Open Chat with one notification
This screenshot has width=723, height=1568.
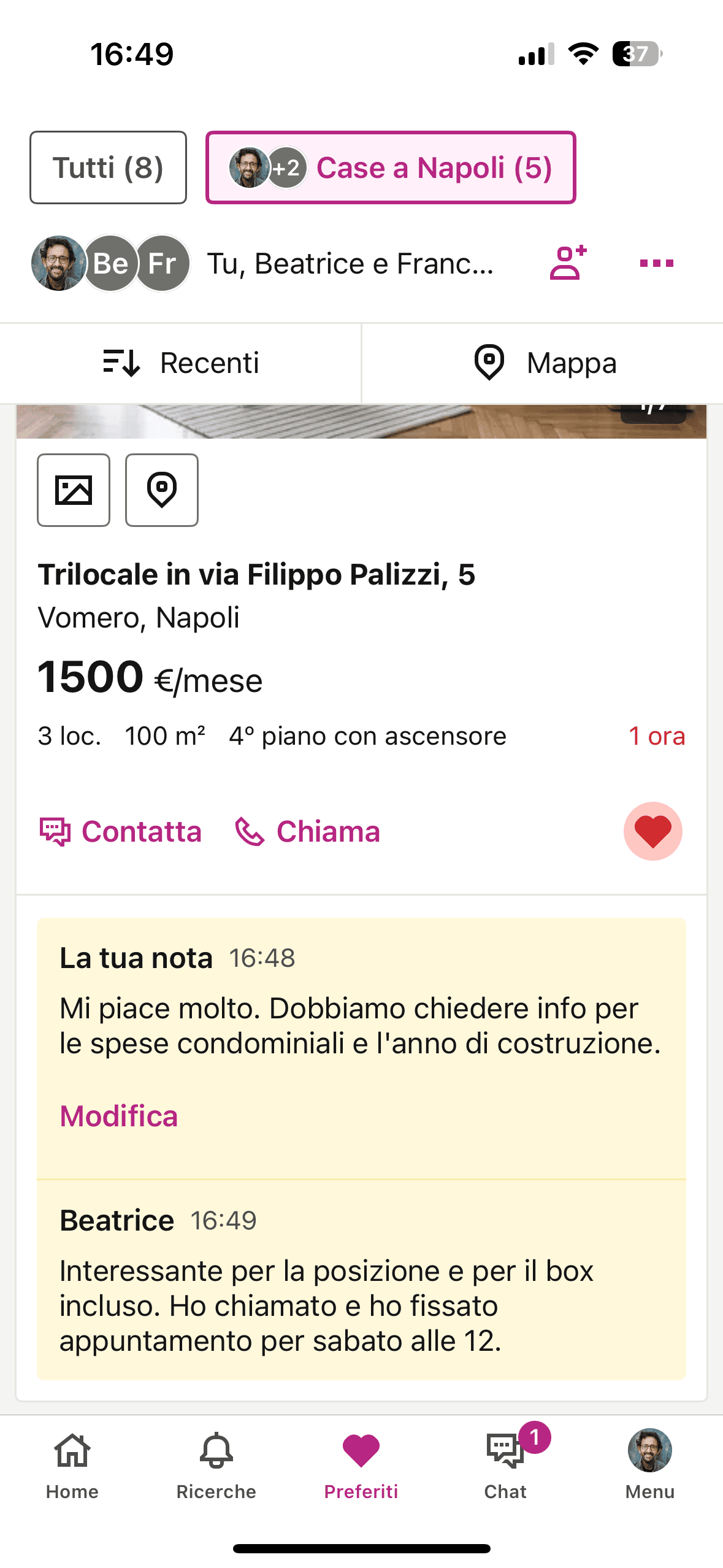coord(505,1465)
